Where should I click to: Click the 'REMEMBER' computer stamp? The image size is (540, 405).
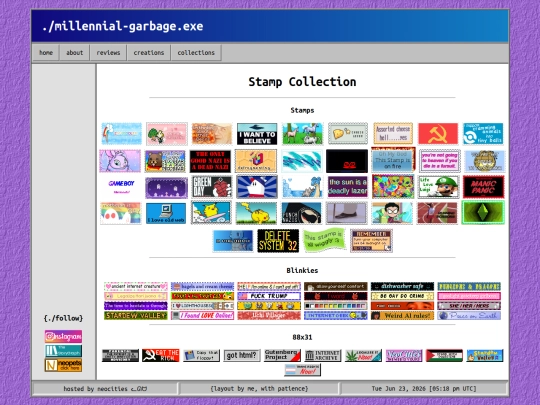371,241
